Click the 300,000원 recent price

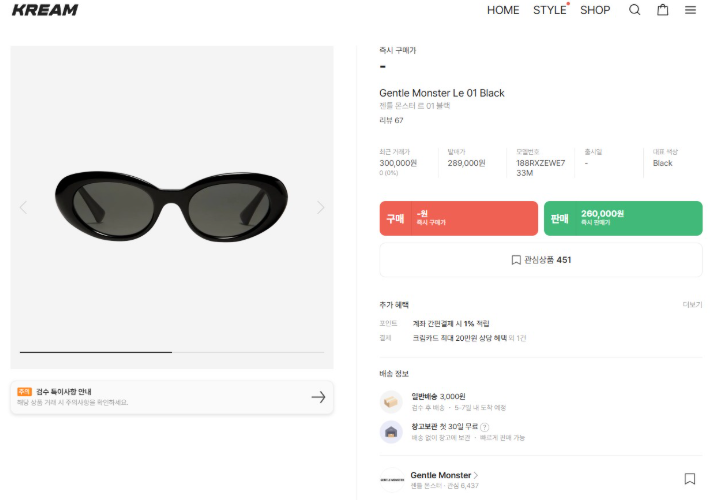click(398, 163)
